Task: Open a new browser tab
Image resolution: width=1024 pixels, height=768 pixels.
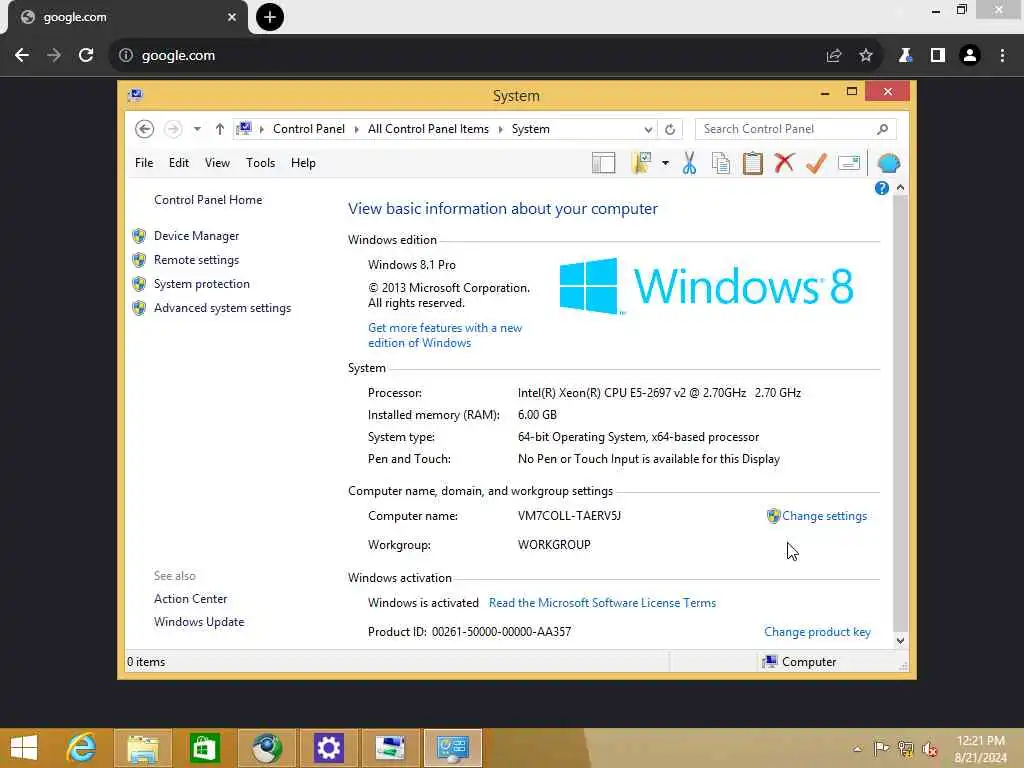Action: coord(270,17)
